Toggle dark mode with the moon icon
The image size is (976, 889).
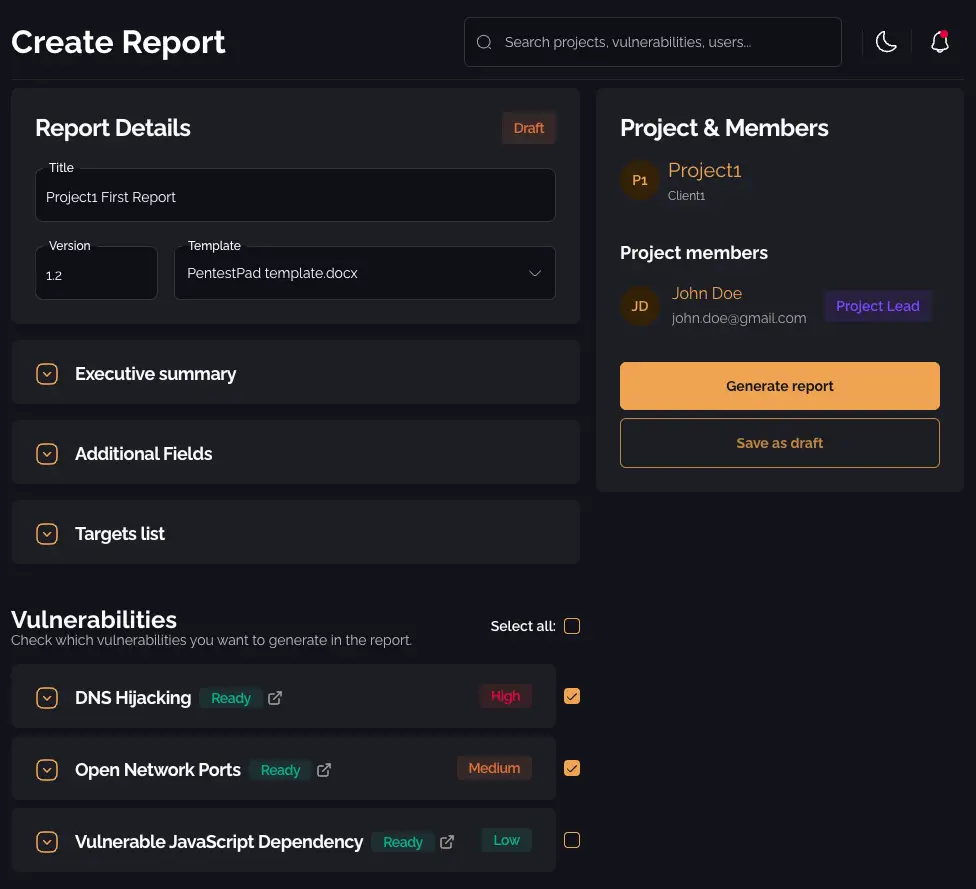coord(886,41)
